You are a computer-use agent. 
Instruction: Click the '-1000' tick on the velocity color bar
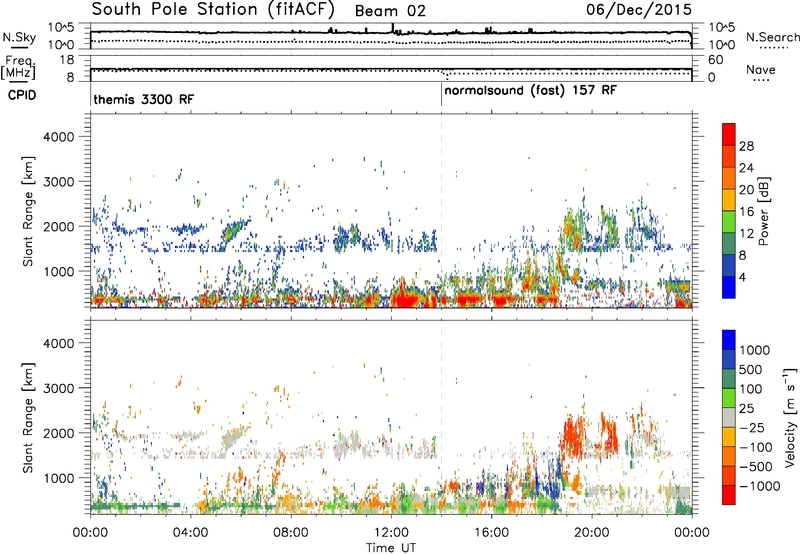point(759,486)
